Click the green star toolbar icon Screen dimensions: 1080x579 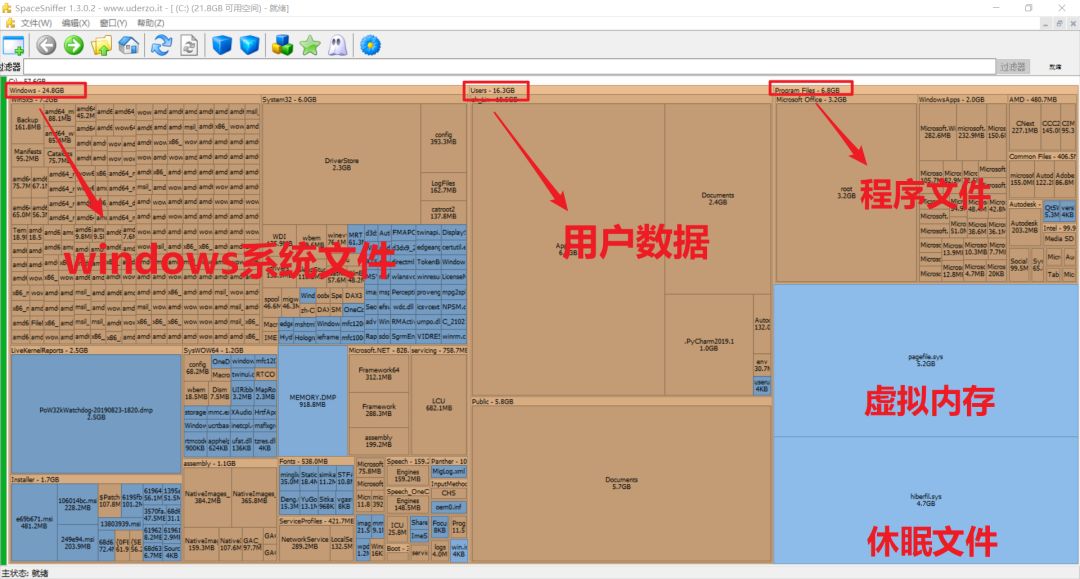(310, 45)
